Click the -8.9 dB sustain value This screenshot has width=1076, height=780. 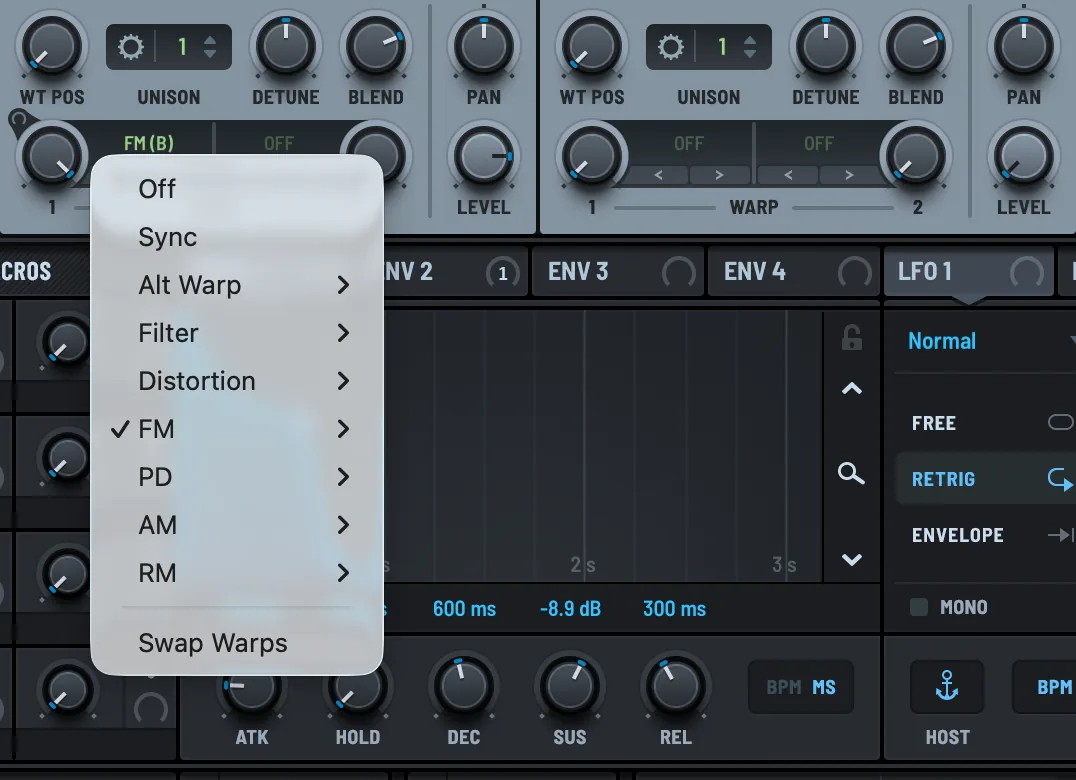coord(570,608)
